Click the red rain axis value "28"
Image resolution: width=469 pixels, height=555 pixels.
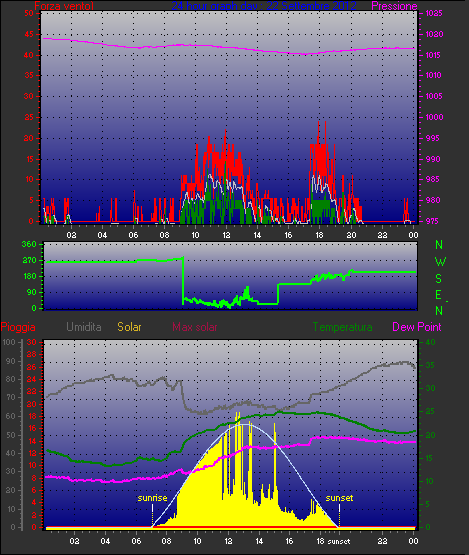(32, 354)
